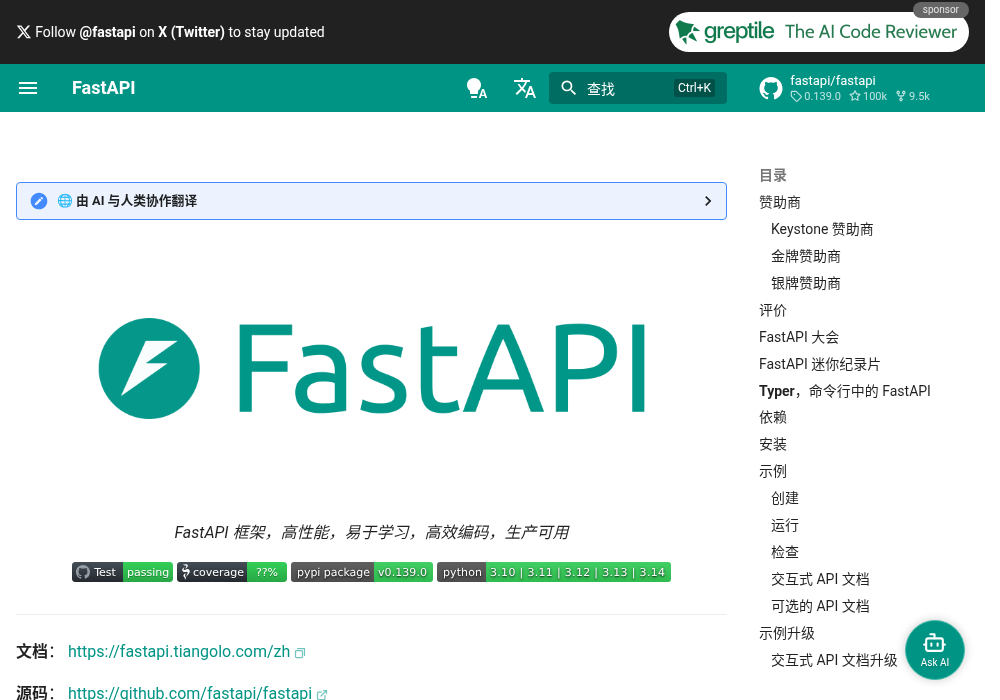
Task: Open the fastapi.tiangolo.com/zh docs link
Action: (179, 652)
